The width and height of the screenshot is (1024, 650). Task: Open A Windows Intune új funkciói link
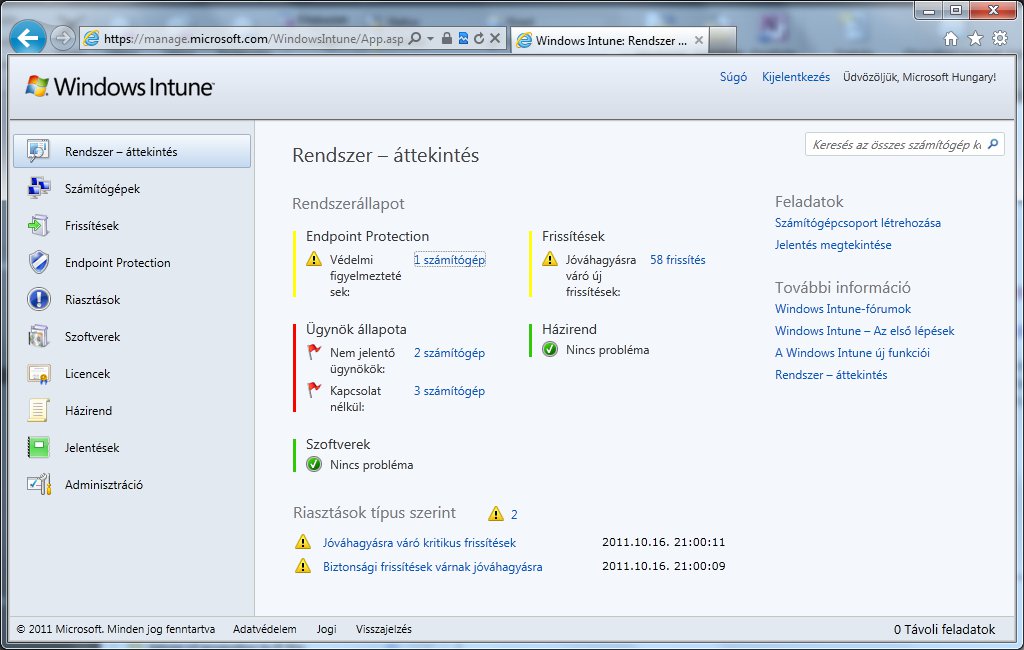(852, 353)
